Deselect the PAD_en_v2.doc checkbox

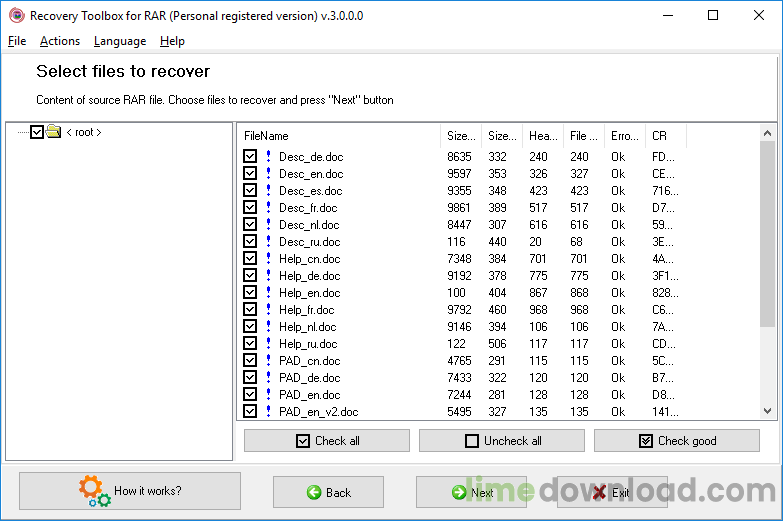point(250,411)
